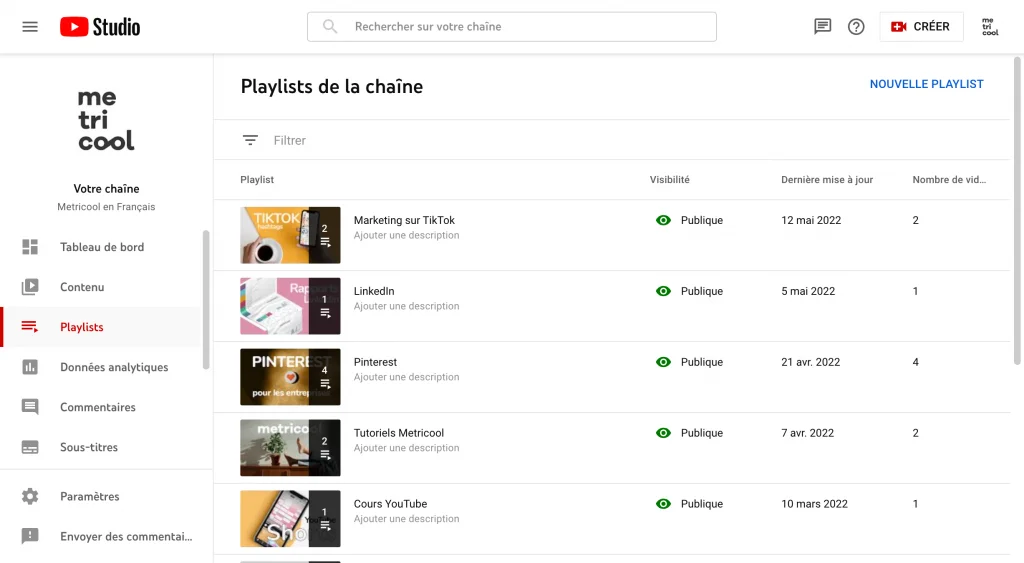The width and height of the screenshot is (1024, 563).
Task: Click the Paramètres gear icon
Action: click(30, 496)
